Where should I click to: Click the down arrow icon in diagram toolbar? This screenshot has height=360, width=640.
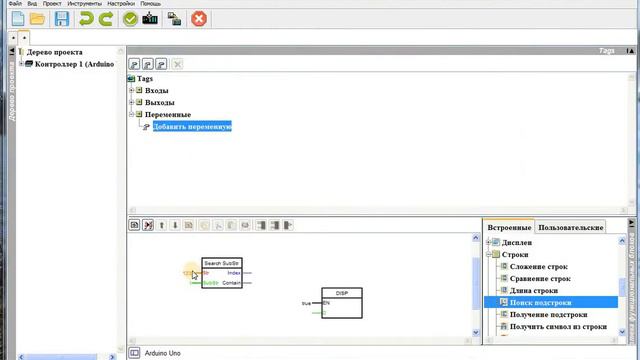tap(175, 225)
